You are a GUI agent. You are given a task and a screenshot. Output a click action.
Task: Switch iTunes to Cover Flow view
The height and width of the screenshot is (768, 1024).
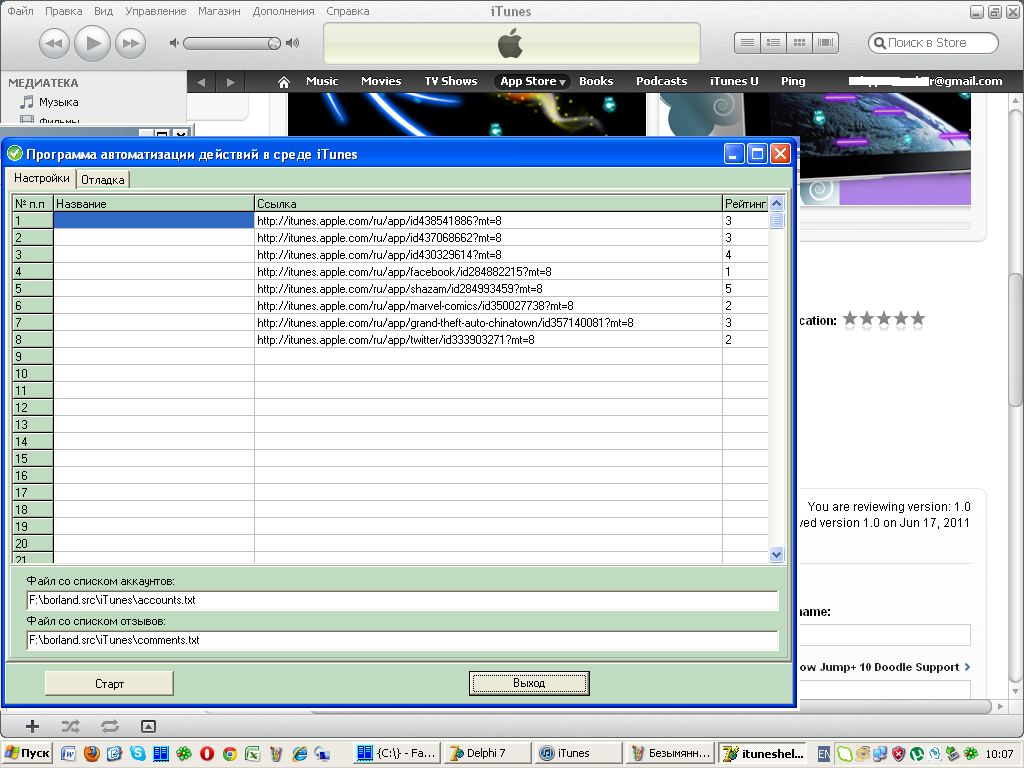coord(825,43)
